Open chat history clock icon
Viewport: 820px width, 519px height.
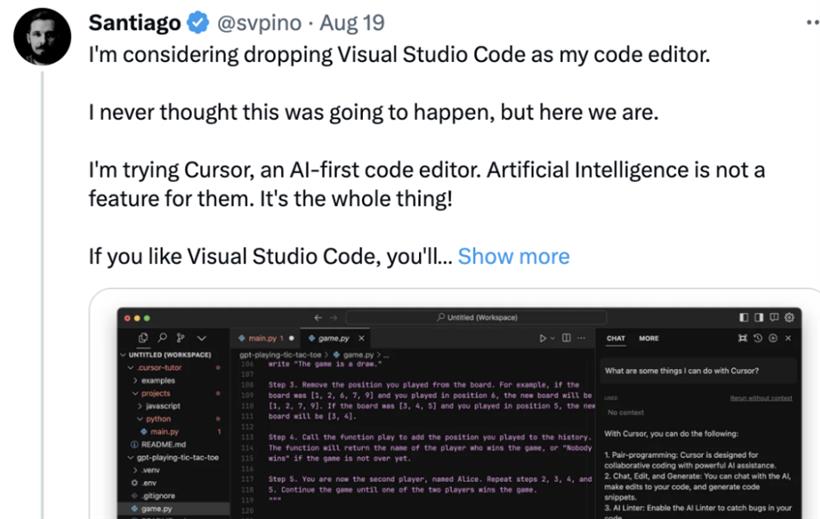(x=758, y=339)
